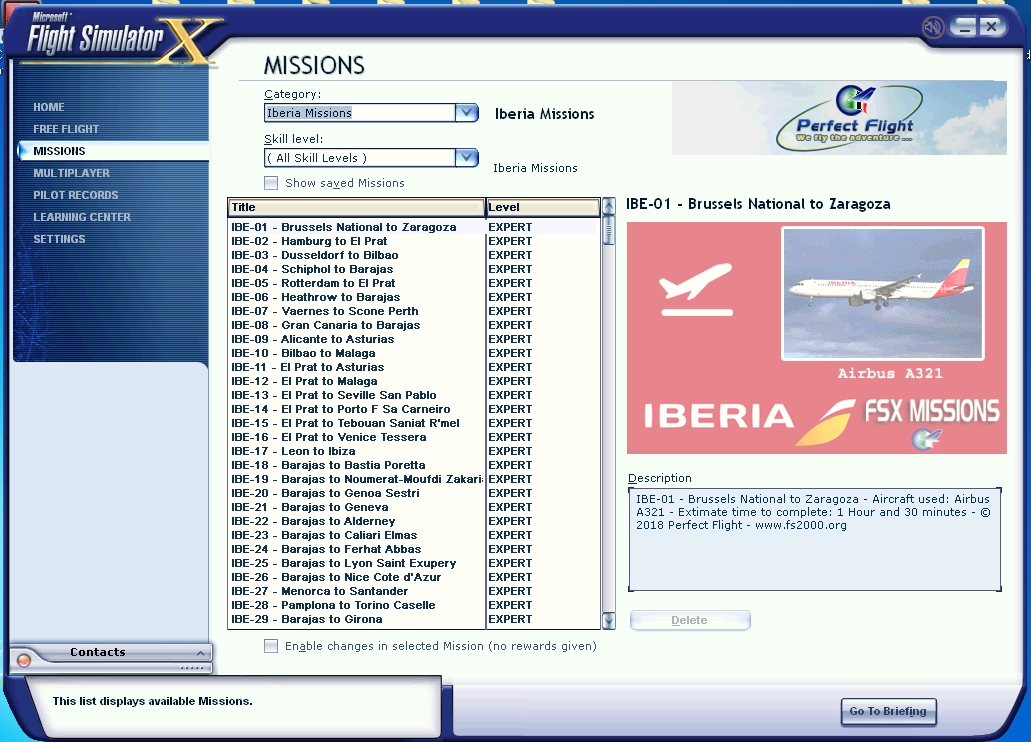Select IBE-01 - Brussels National to Zaragoza

pyautogui.click(x=414, y=227)
